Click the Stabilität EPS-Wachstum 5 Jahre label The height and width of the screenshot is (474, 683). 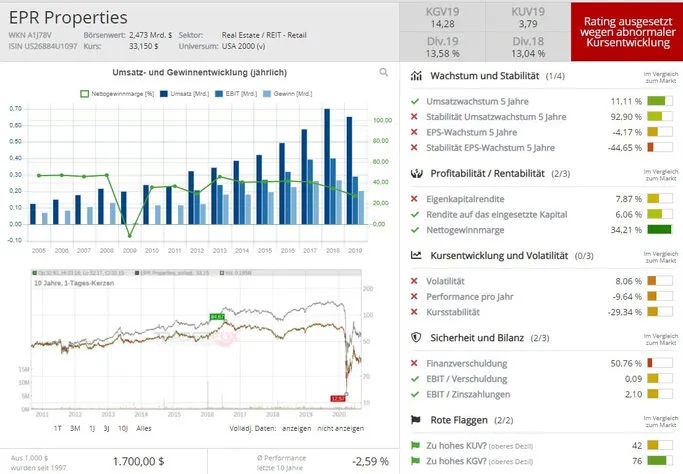click(490, 148)
